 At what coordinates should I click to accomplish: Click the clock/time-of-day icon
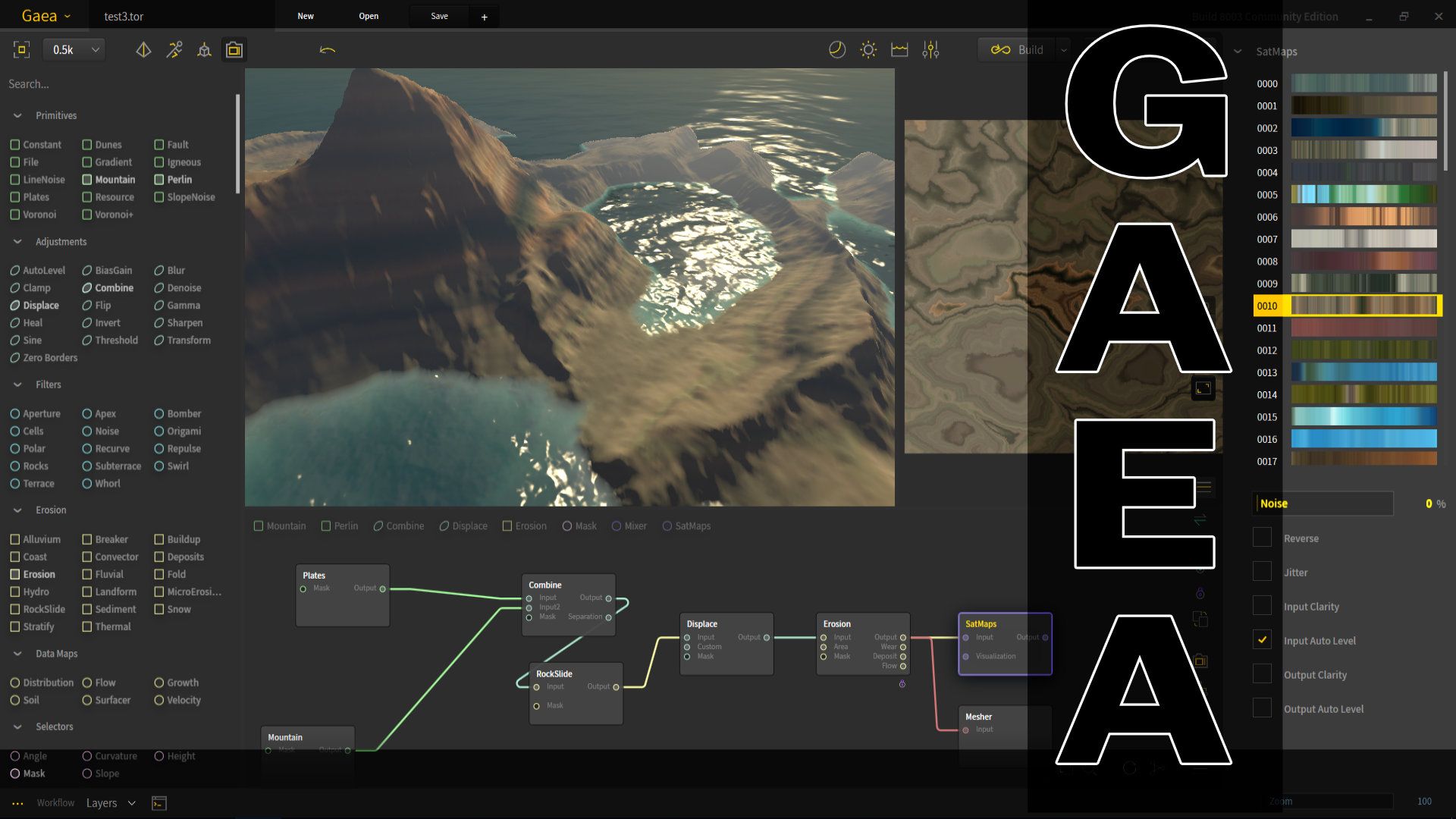pyautogui.click(x=837, y=50)
